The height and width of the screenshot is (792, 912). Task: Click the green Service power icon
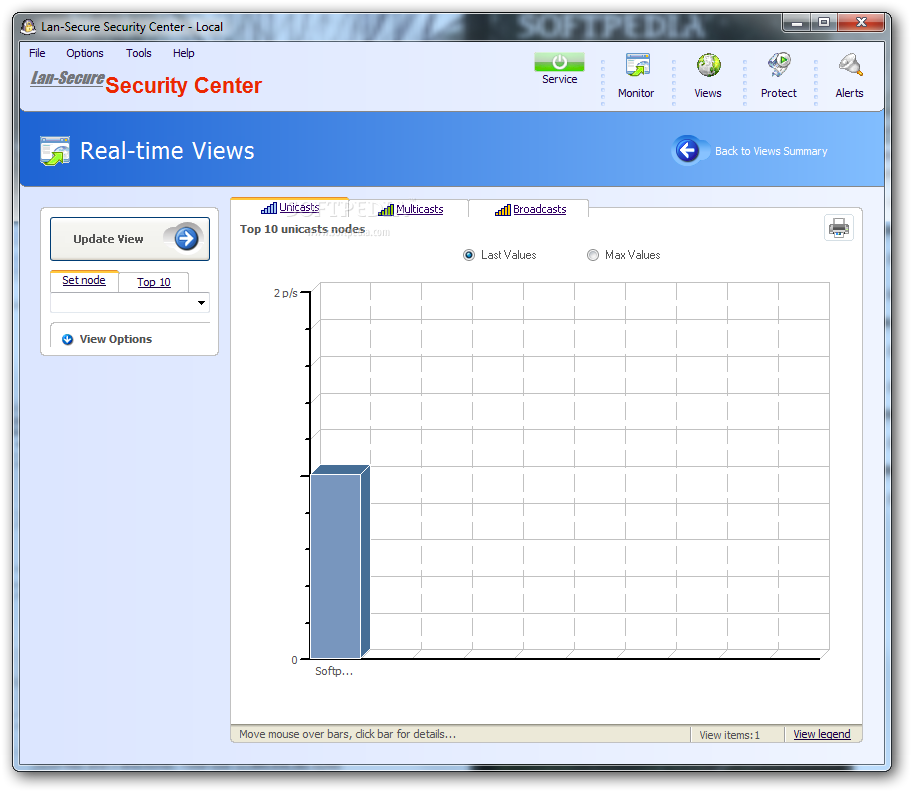[x=559, y=62]
